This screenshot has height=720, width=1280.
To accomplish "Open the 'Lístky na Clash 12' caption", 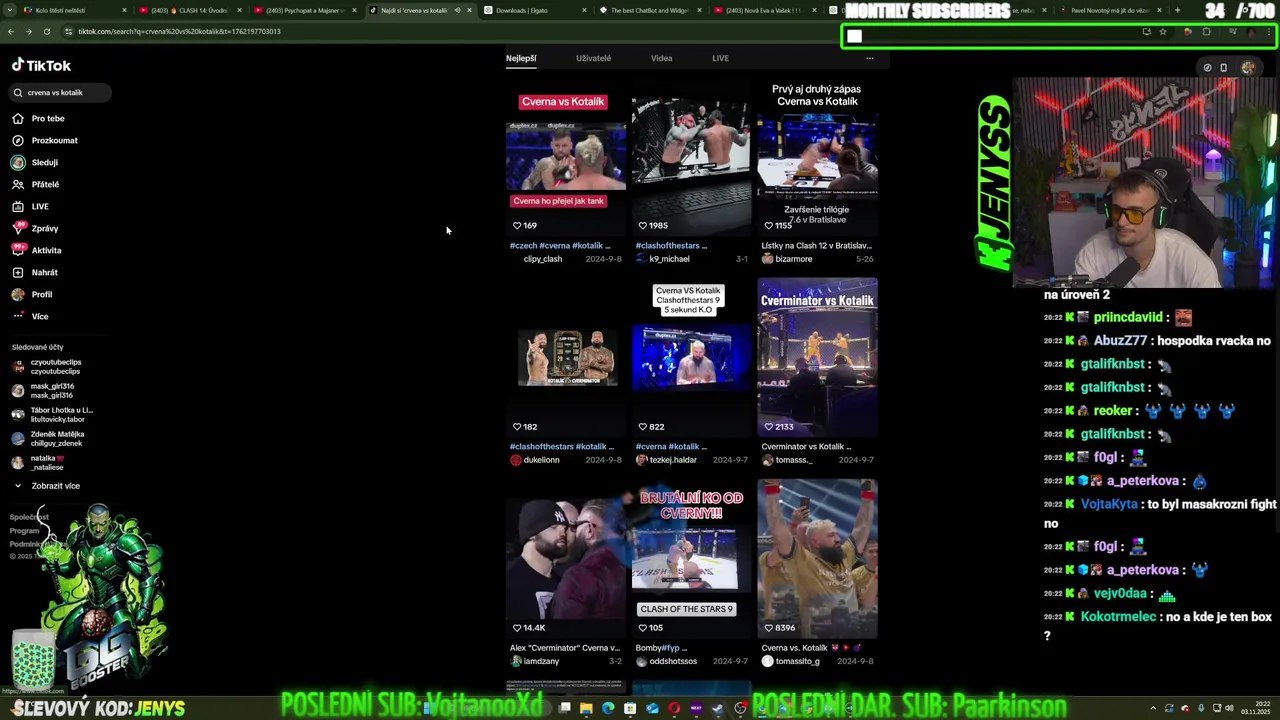I will 817,245.
